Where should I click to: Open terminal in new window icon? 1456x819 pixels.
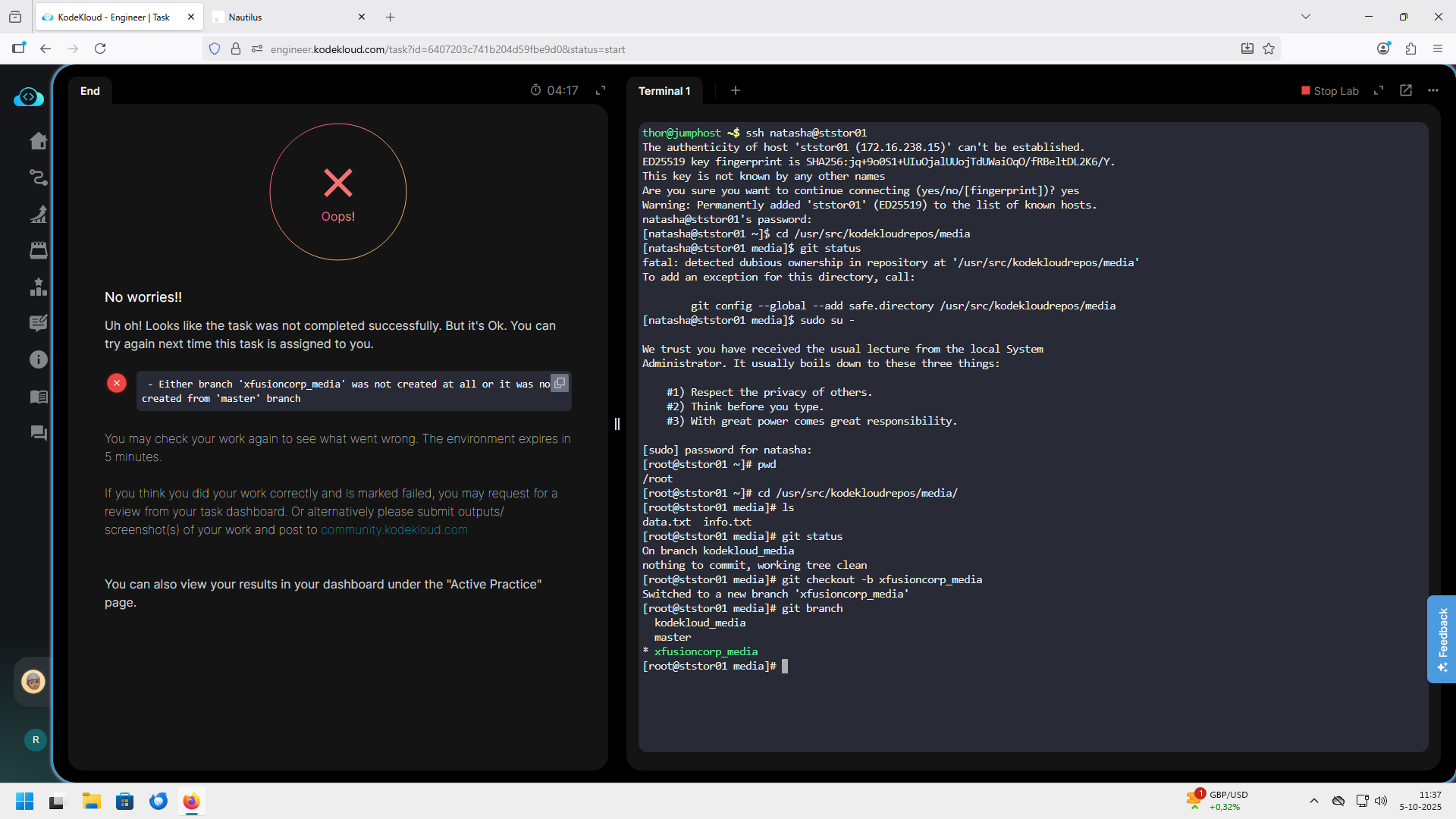point(1406,90)
